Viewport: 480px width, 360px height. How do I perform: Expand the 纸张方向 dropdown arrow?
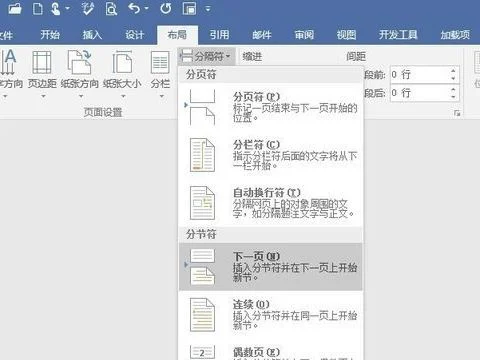click(81, 96)
